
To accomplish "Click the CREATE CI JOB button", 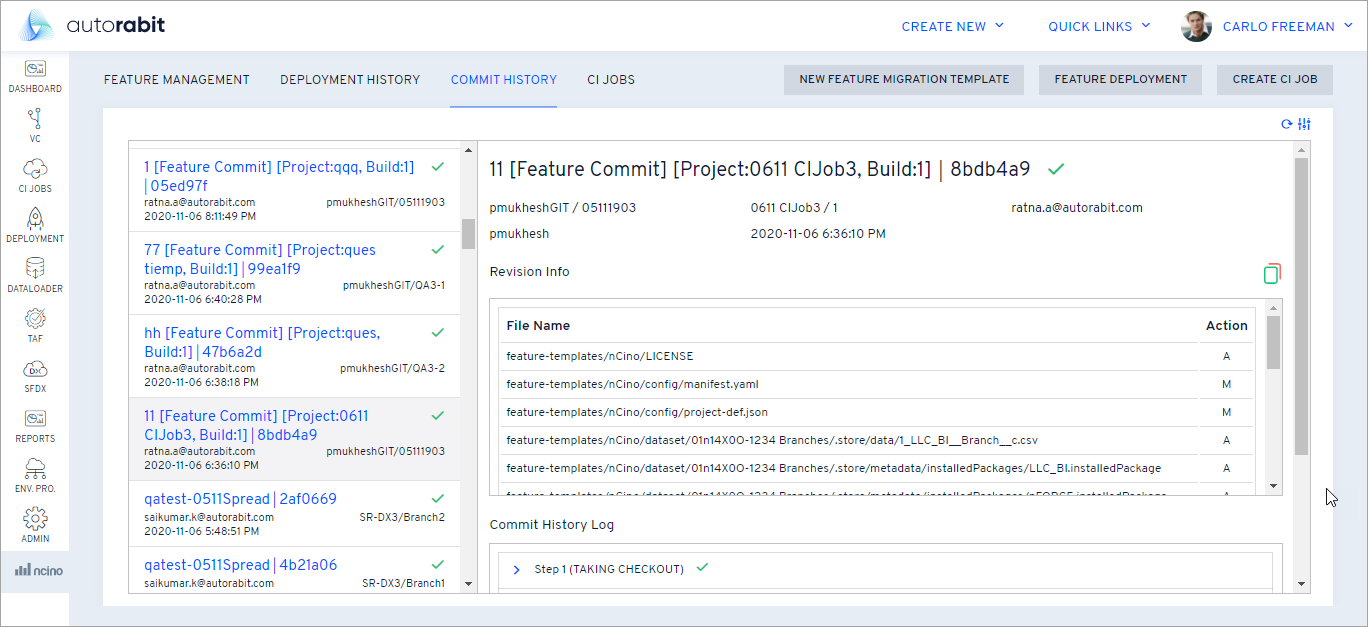I will point(1274,79).
